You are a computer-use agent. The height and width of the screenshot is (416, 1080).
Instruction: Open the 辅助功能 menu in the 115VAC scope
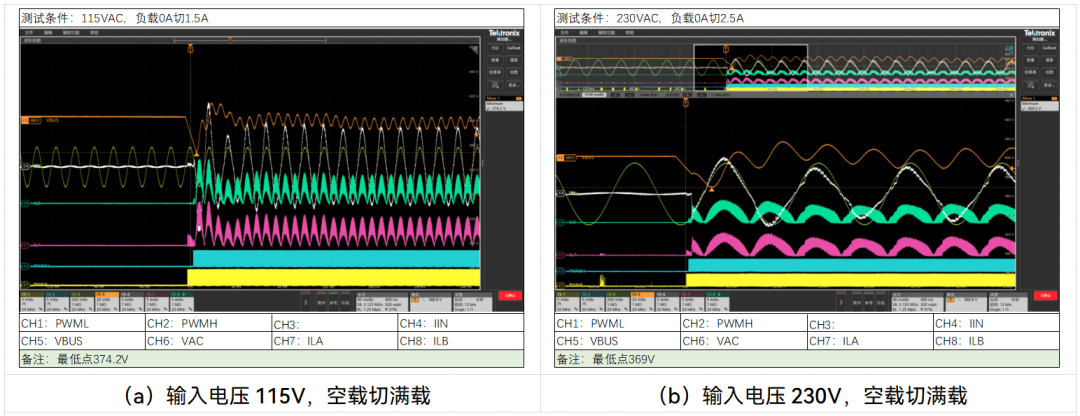pyautogui.click(x=71, y=32)
